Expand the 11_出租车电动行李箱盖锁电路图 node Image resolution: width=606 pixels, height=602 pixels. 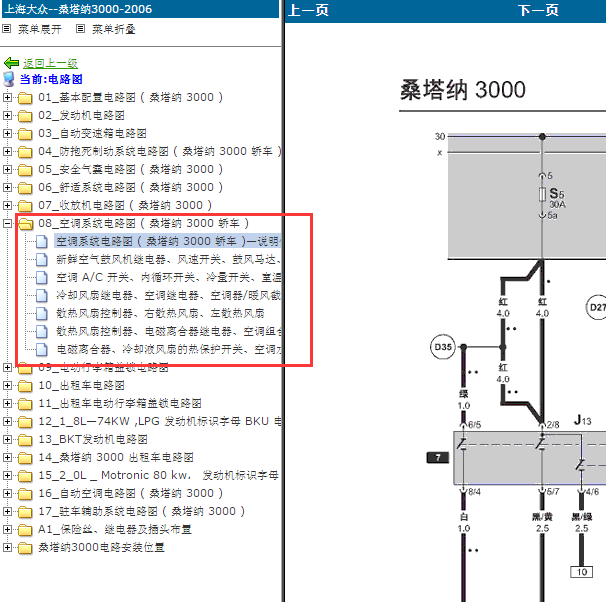pyautogui.click(x=7, y=403)
